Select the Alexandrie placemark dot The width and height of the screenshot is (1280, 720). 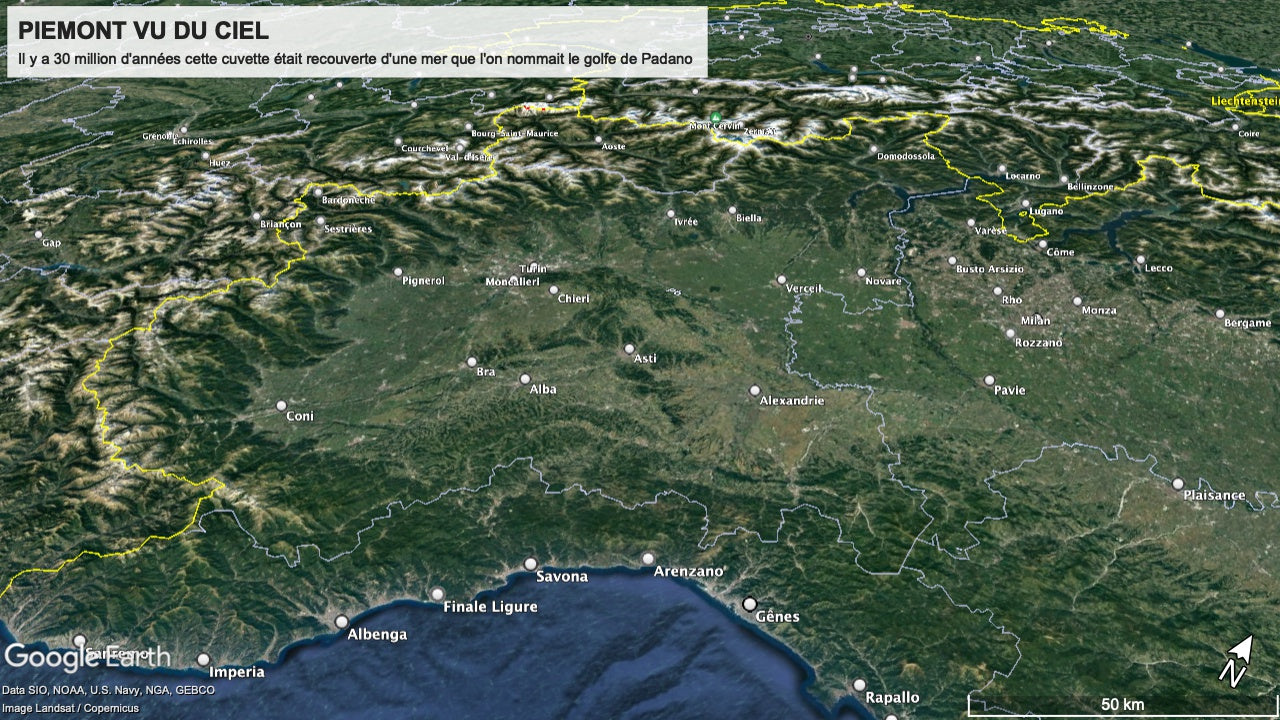[x=755, y=391]
